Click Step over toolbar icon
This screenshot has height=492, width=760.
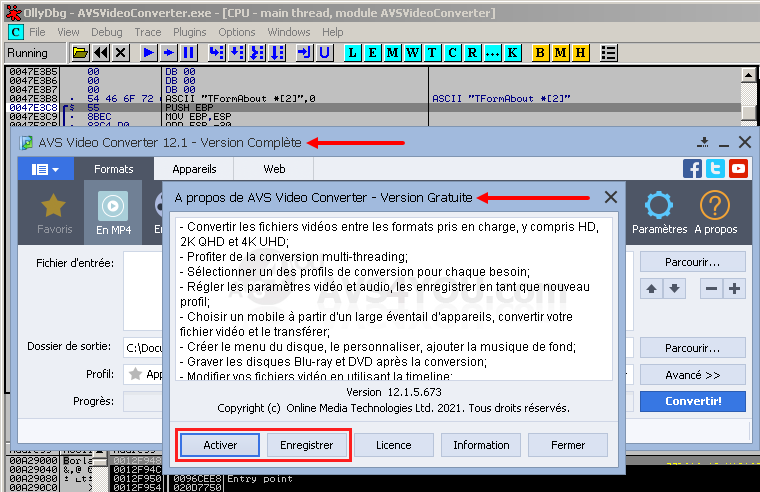(237, 52)
